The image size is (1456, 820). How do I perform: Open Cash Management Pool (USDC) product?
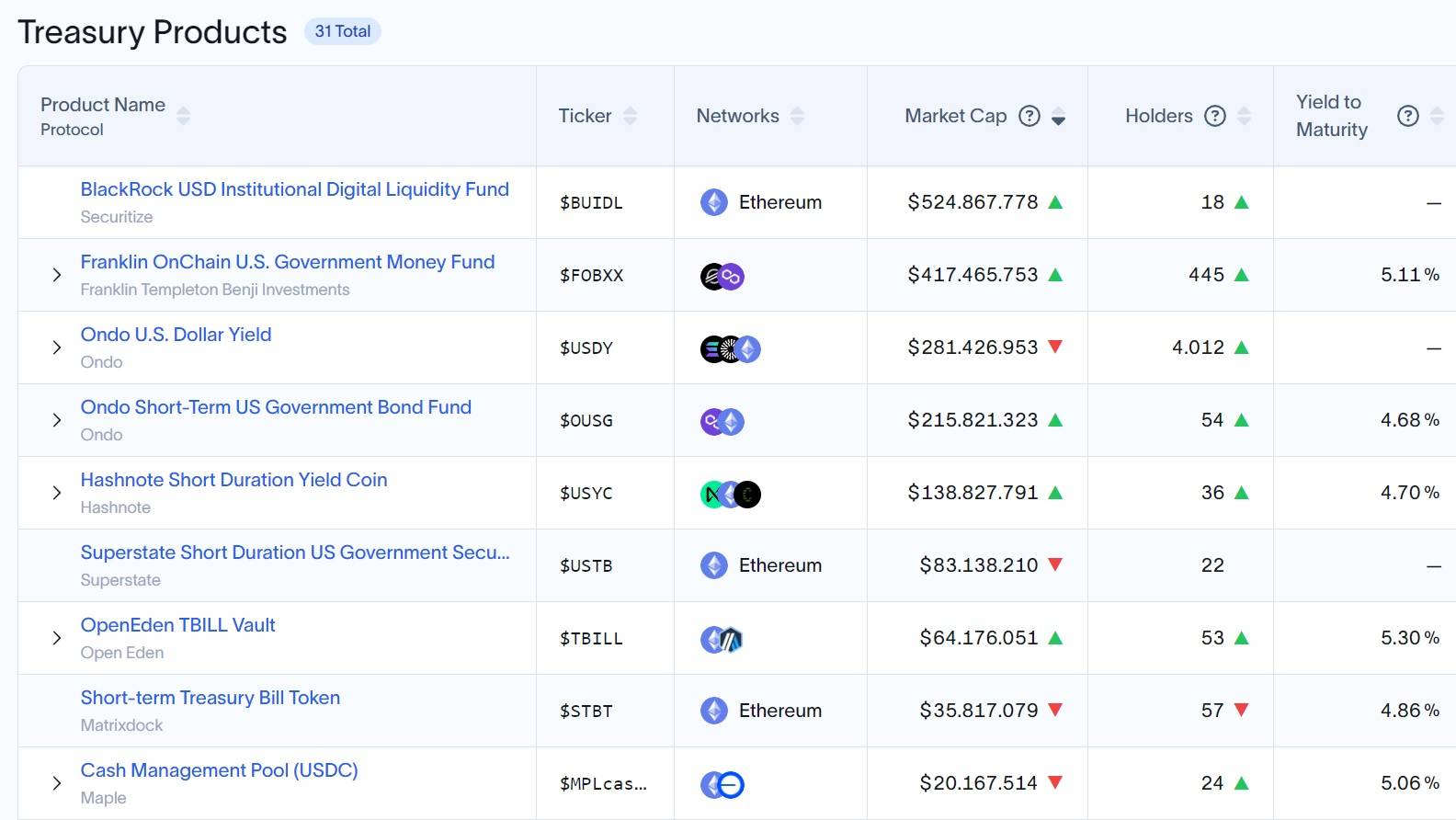tap(219, 770)
